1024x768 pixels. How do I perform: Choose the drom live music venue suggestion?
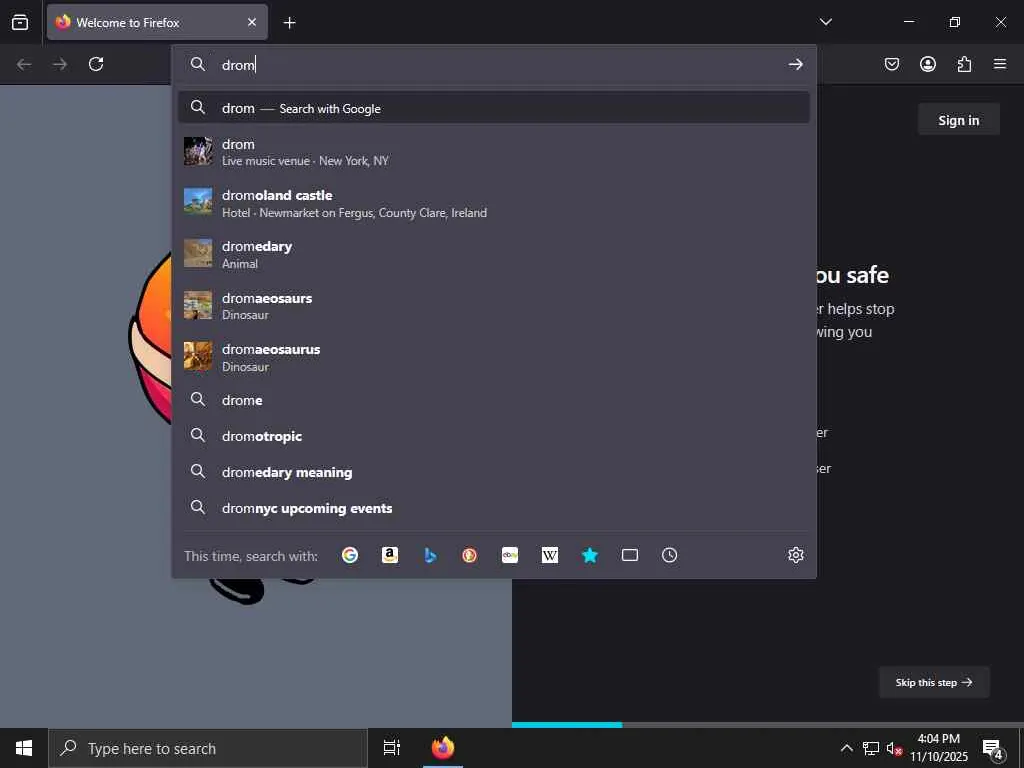(494, 152)
